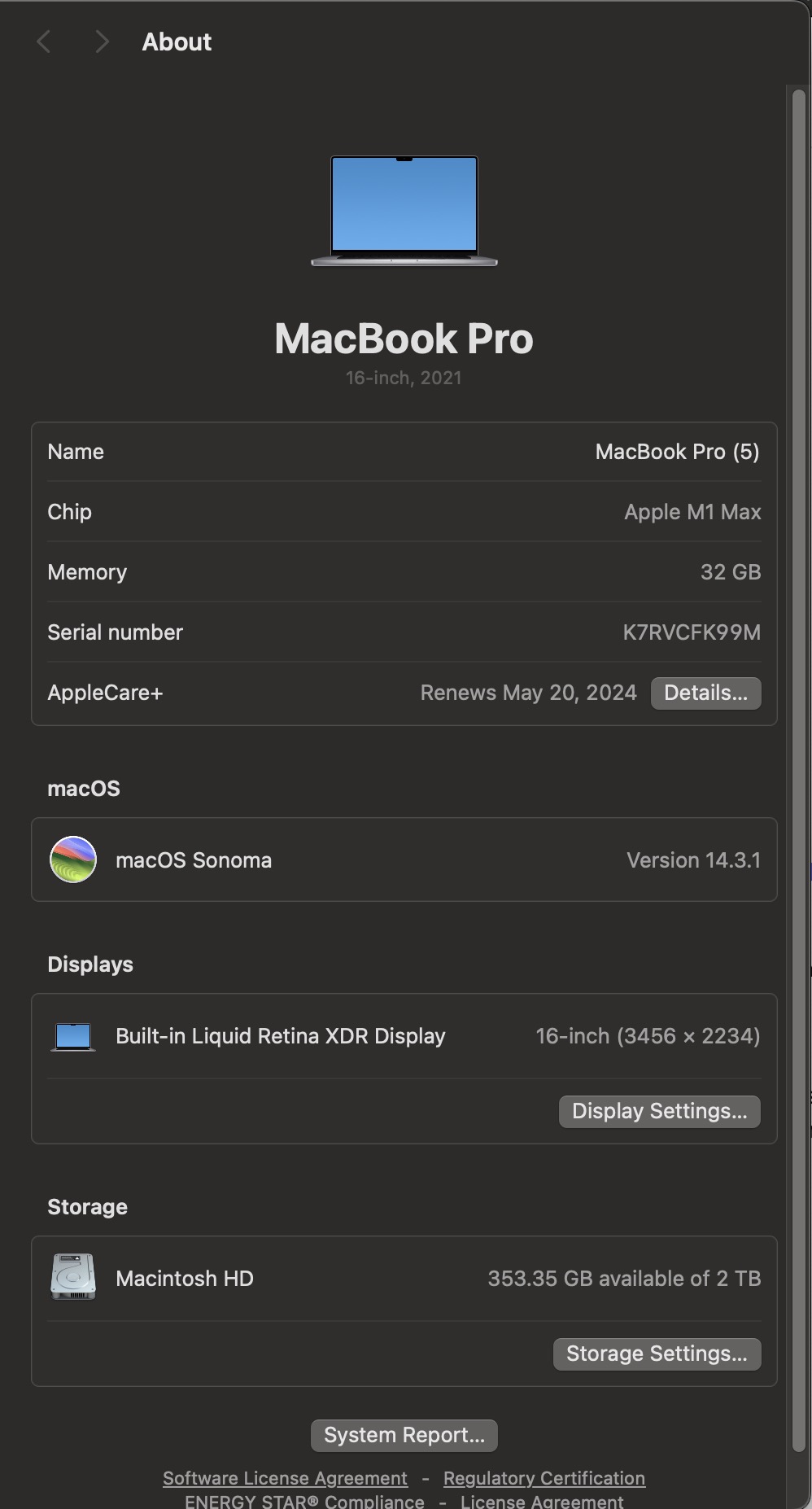The width and height of the screenshot is (812, 1509).
Task: Click the Serial number row label
Action: (x=115, y=632)
